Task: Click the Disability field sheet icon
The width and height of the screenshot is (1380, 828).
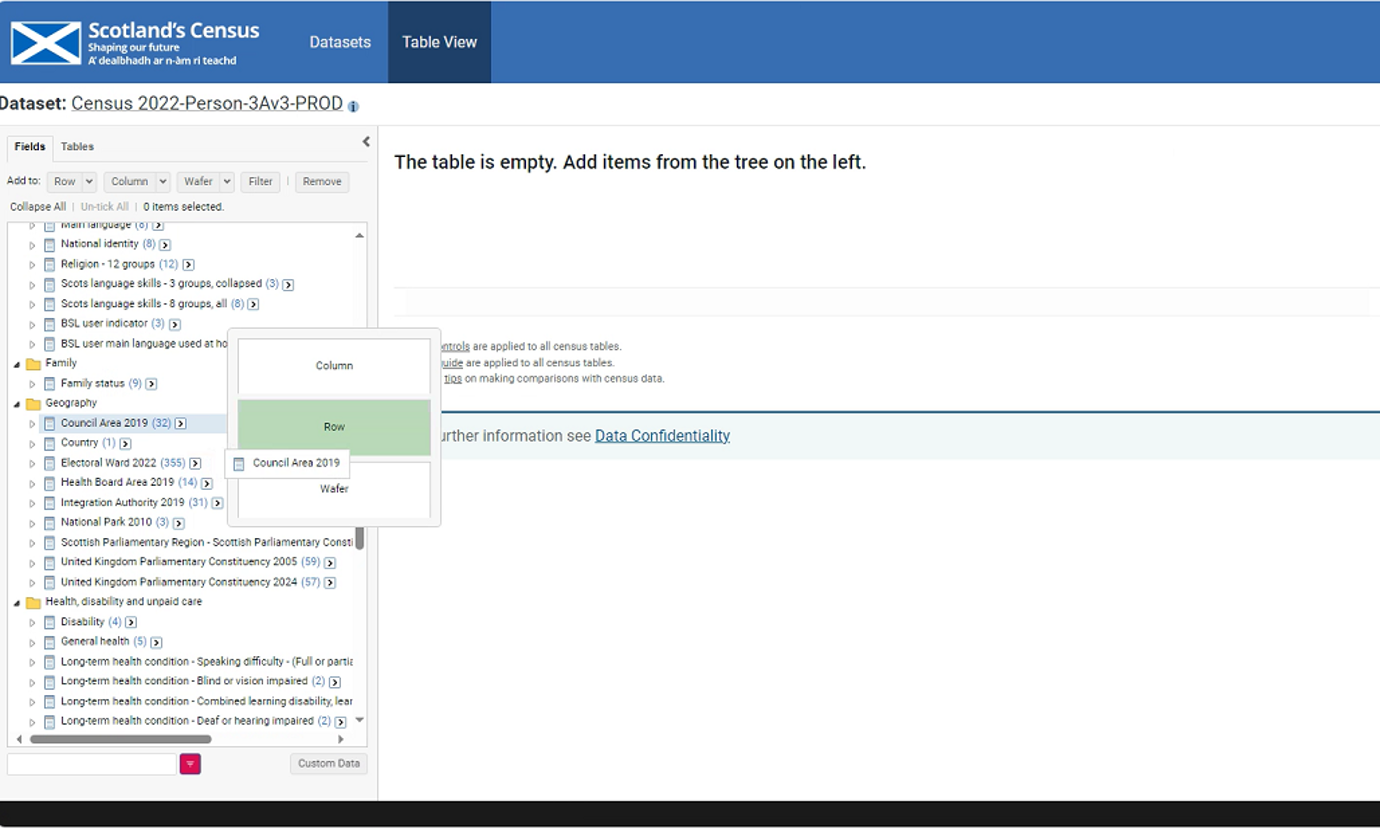Action: (x=49, y=622)
